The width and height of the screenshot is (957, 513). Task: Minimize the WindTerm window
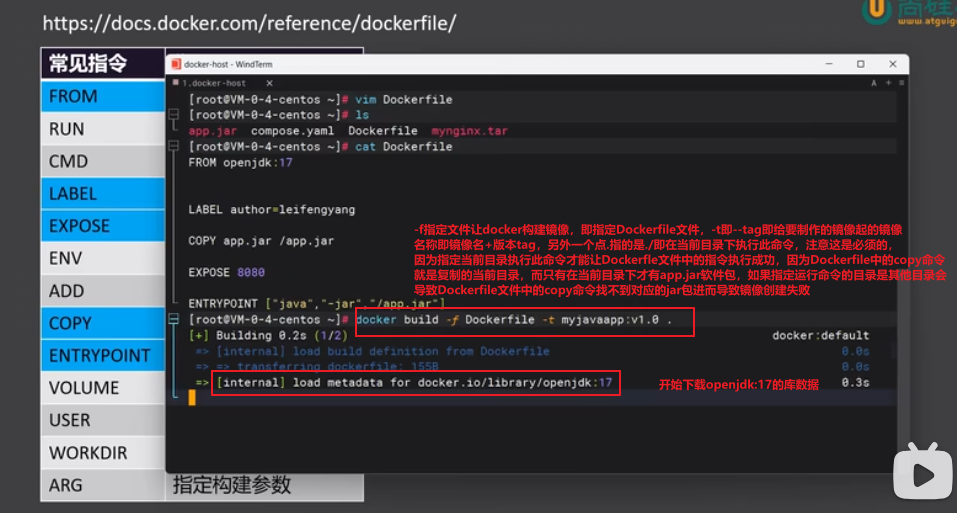829,64
